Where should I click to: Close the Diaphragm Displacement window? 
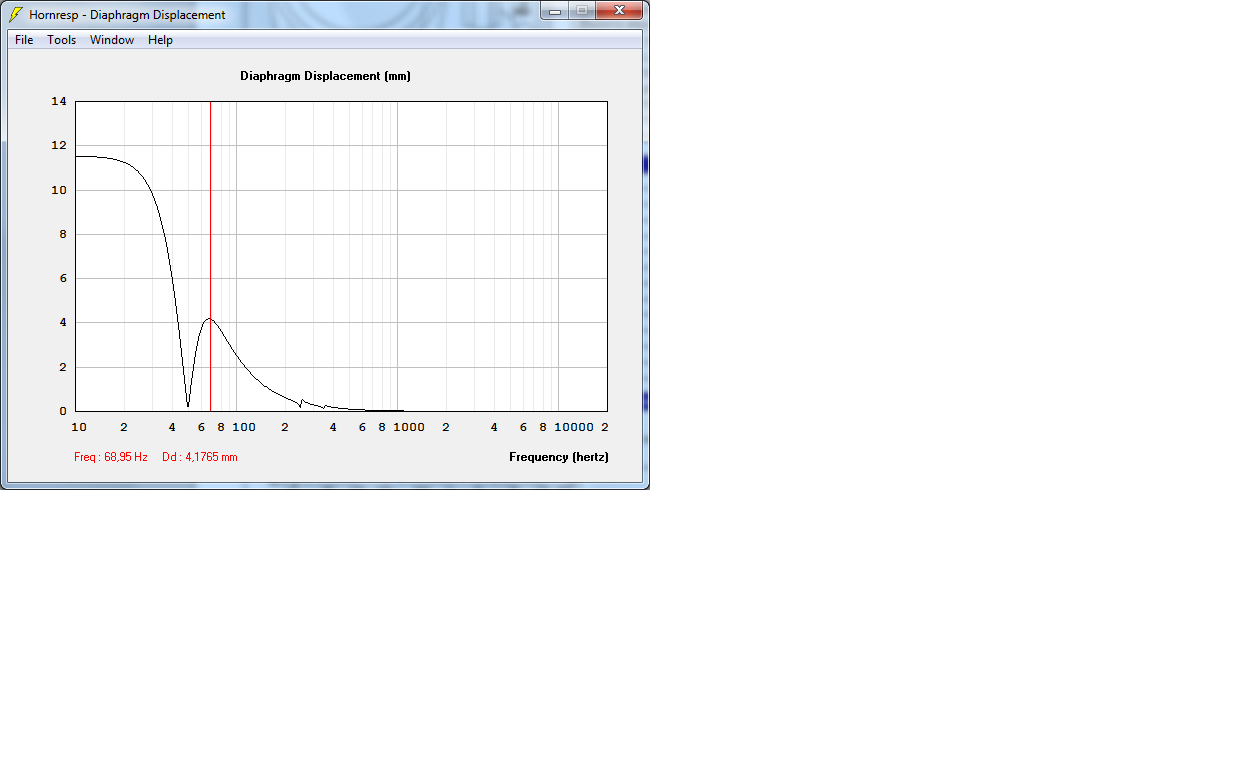click(x=620, y=11)
